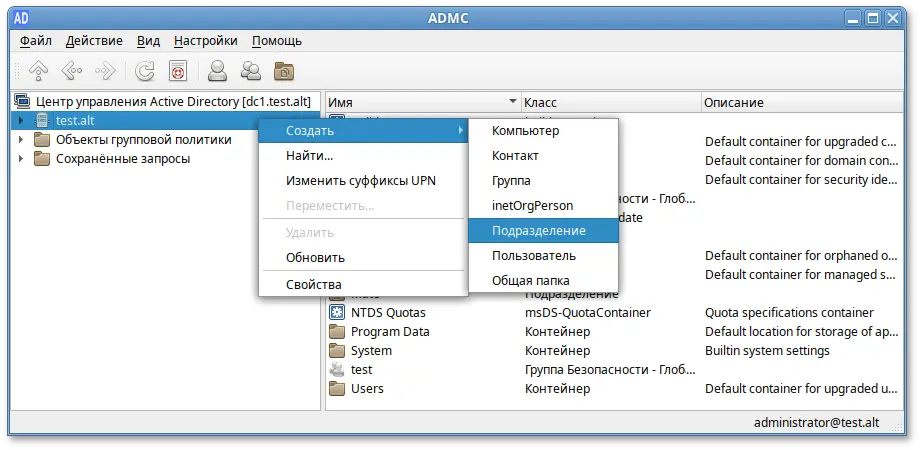Select Сохранённые запросы in tree

coord(123,159)
